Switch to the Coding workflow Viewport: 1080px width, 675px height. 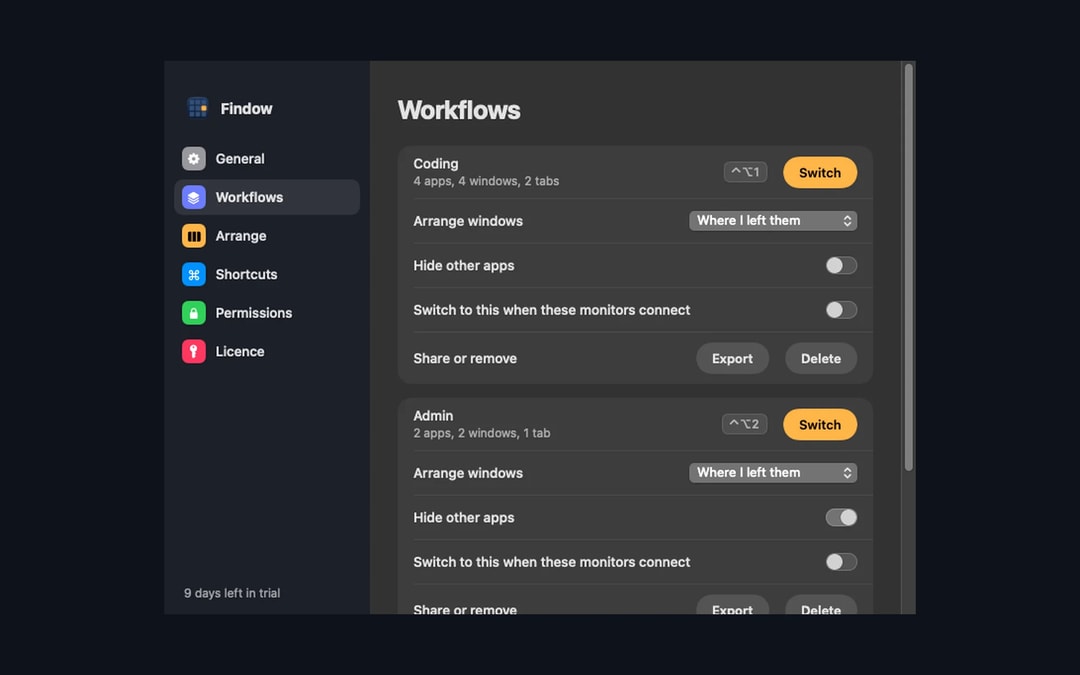click(820, 172)
